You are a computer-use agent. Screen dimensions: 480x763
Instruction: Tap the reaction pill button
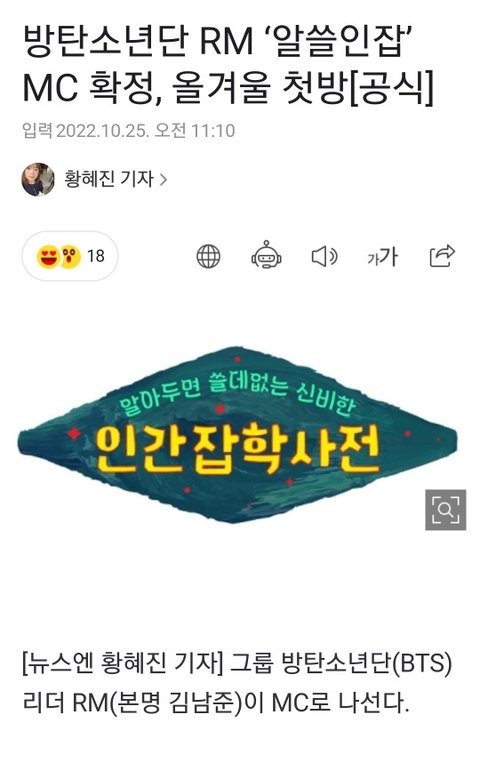click(70, 256)
